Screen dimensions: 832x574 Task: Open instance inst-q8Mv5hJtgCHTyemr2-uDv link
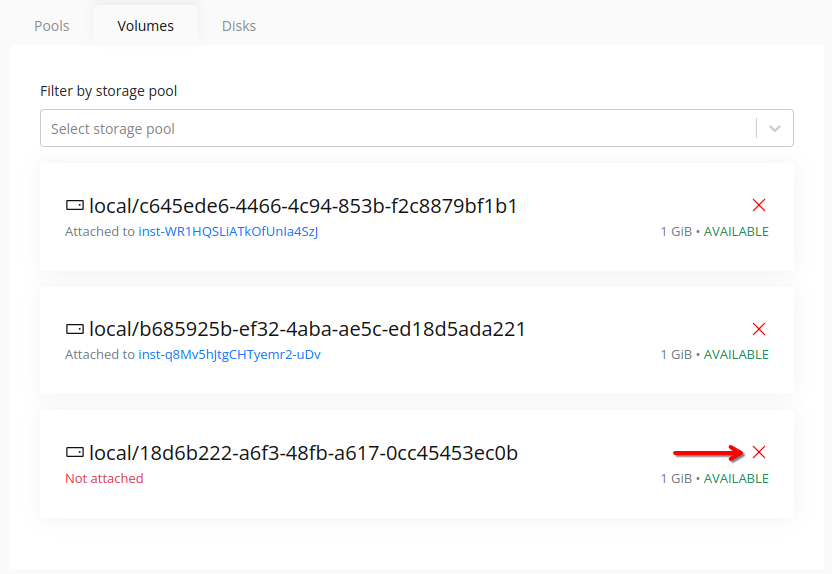(x=230, y=354)
